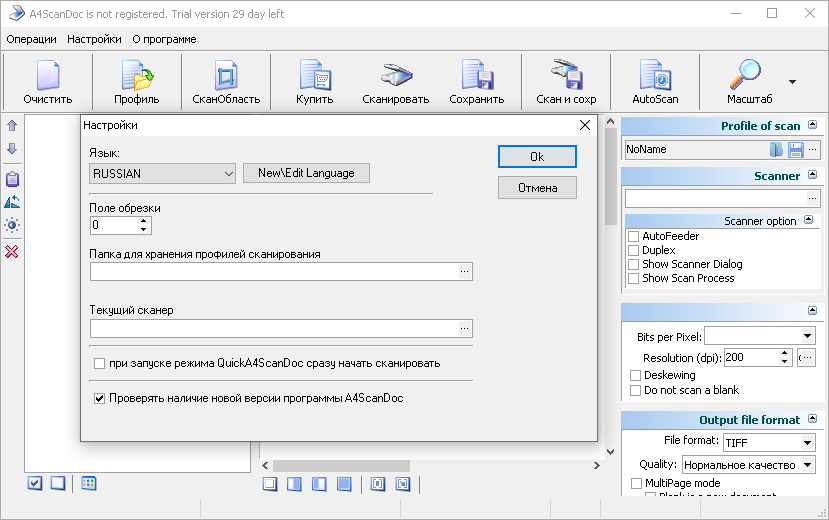This screenshot has width=829, height=520.
Task: Open the RUSSIAN language dropdown
Action: click(x=162, y=173)
